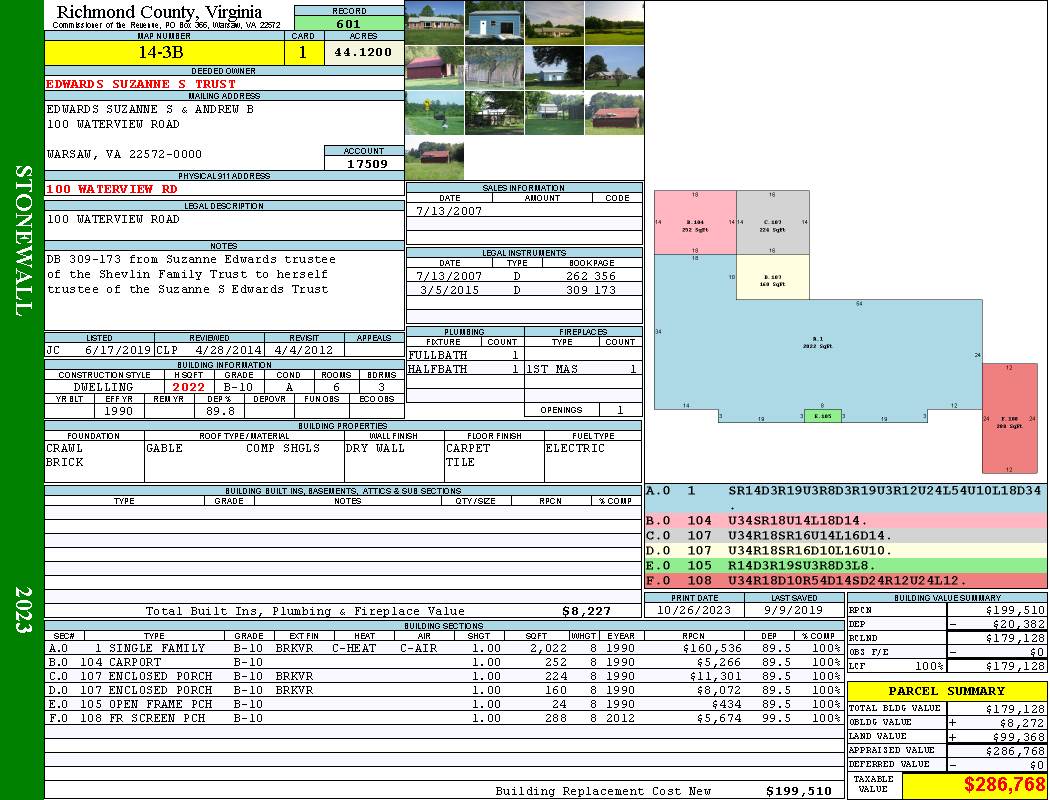The height and width of the screenshot is (800, 1050).
Task: Open the open green field photo thumbnail
Action: tap(614, 22)
